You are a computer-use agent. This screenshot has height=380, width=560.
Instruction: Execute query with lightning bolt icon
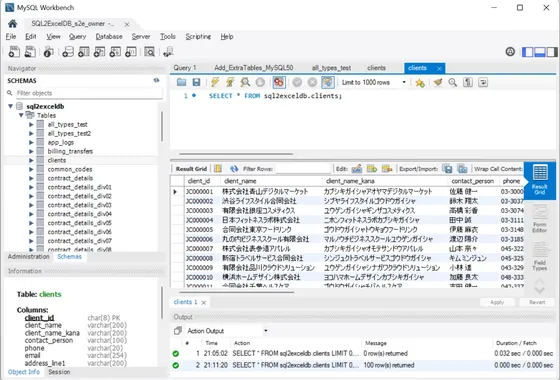(215, 82)
